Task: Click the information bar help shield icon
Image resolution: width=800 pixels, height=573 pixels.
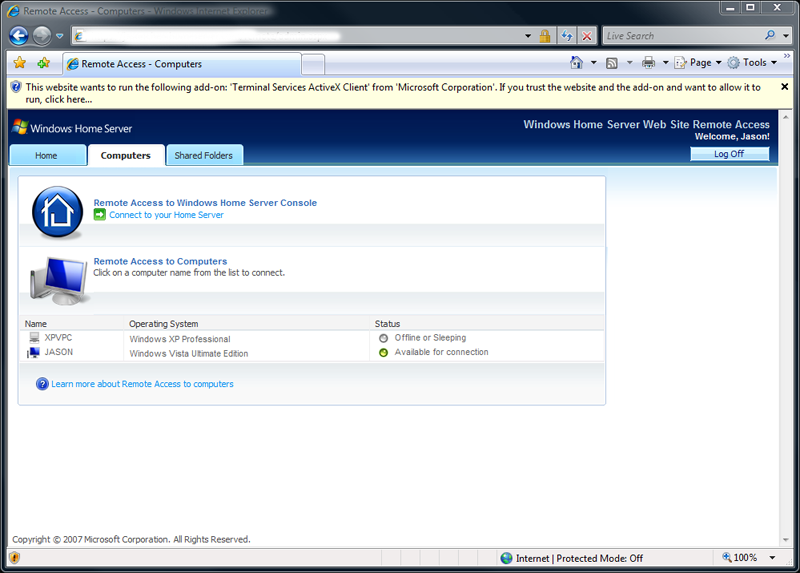Action: 16,87
